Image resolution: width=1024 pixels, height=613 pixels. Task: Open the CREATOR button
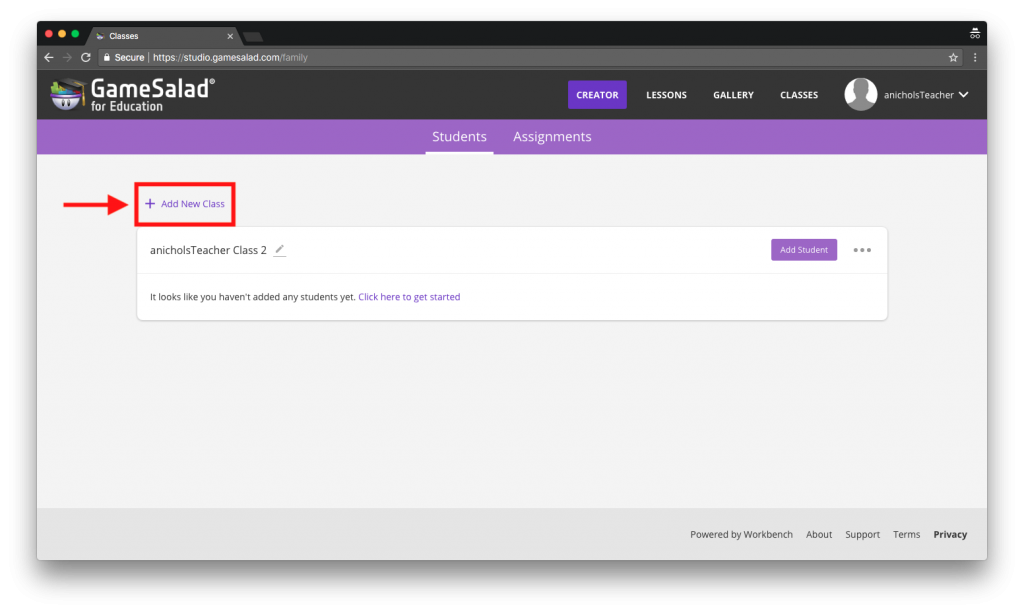(x=597, y=95)
